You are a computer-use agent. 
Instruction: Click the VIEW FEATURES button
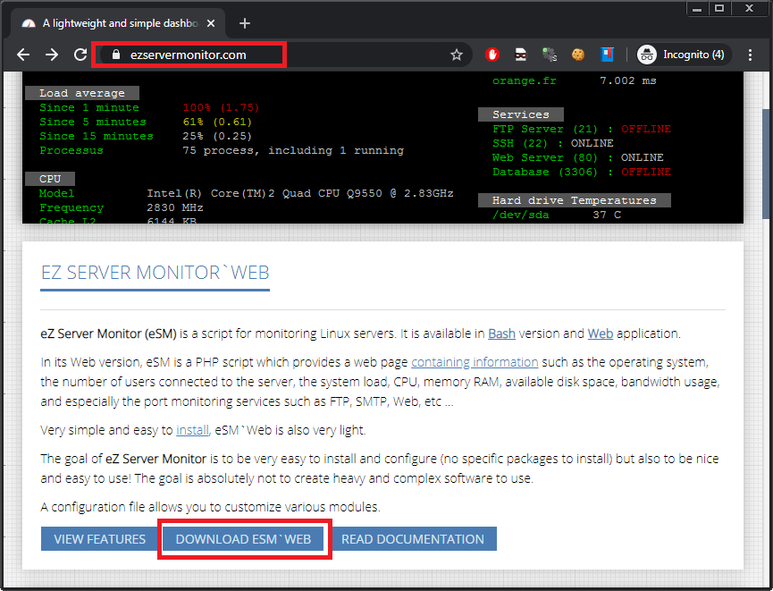tap(100, 539)
